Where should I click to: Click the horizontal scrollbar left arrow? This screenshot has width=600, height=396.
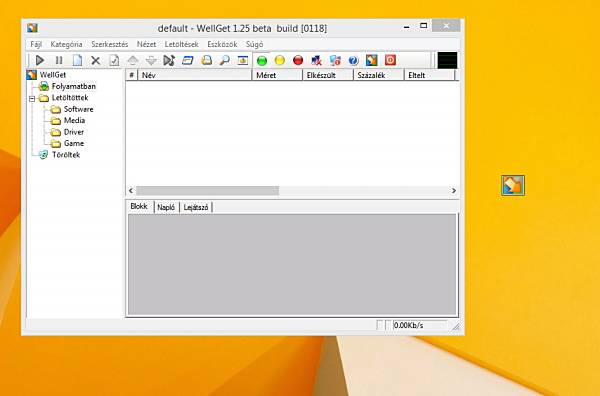[x=131, y=191]
